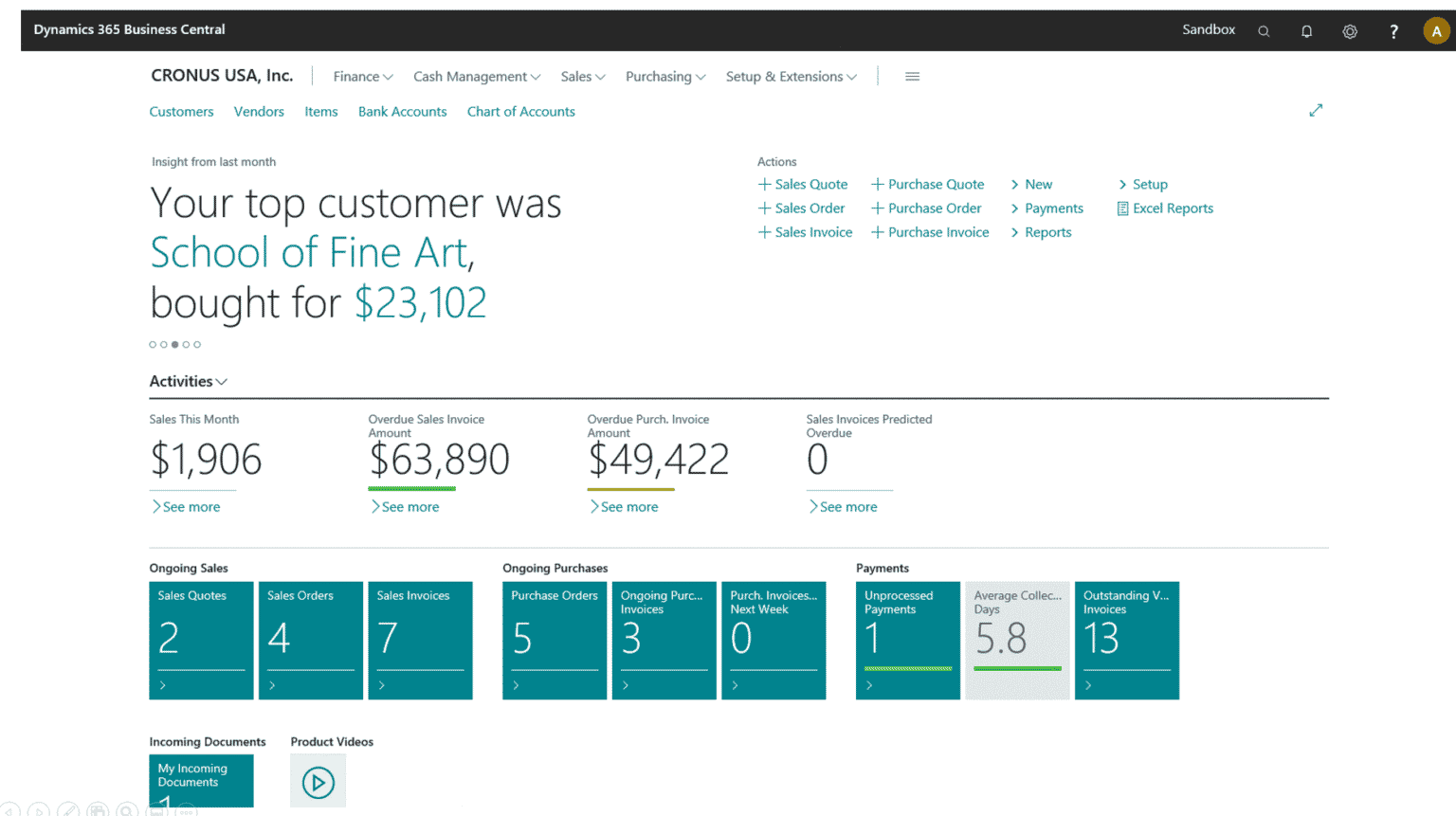Screen dimensions: 1456x816
Task: Select the third carousel dot below the insight
Action: (174, 344)
